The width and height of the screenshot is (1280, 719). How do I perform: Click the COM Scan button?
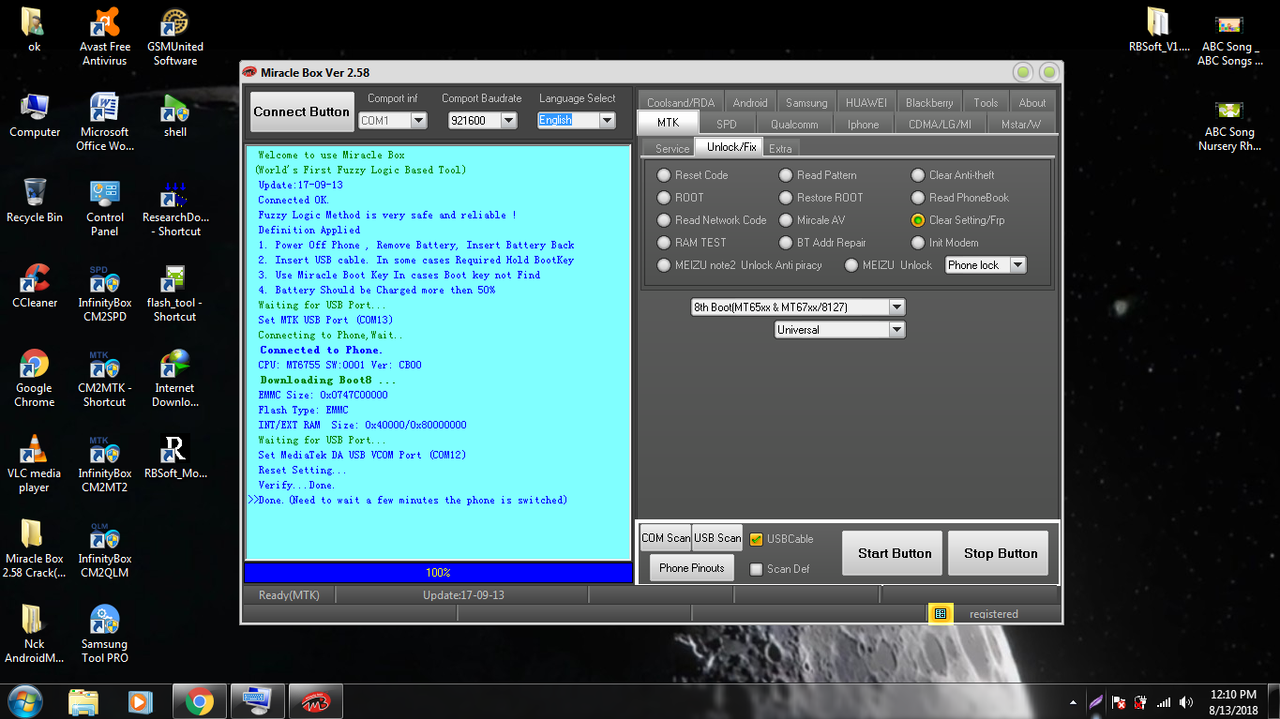pos(666,538)
